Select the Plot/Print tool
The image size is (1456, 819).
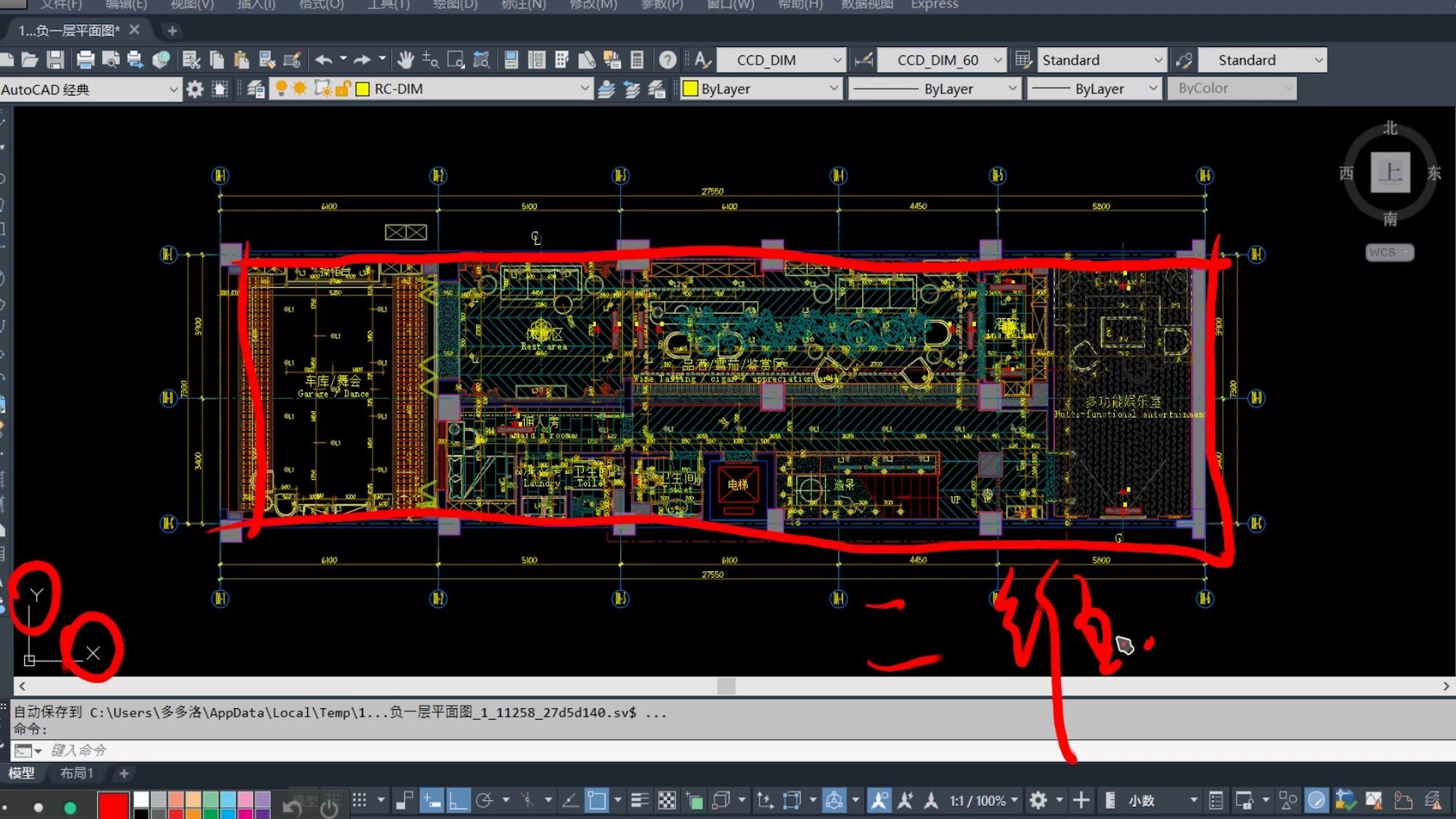(85, 59)
